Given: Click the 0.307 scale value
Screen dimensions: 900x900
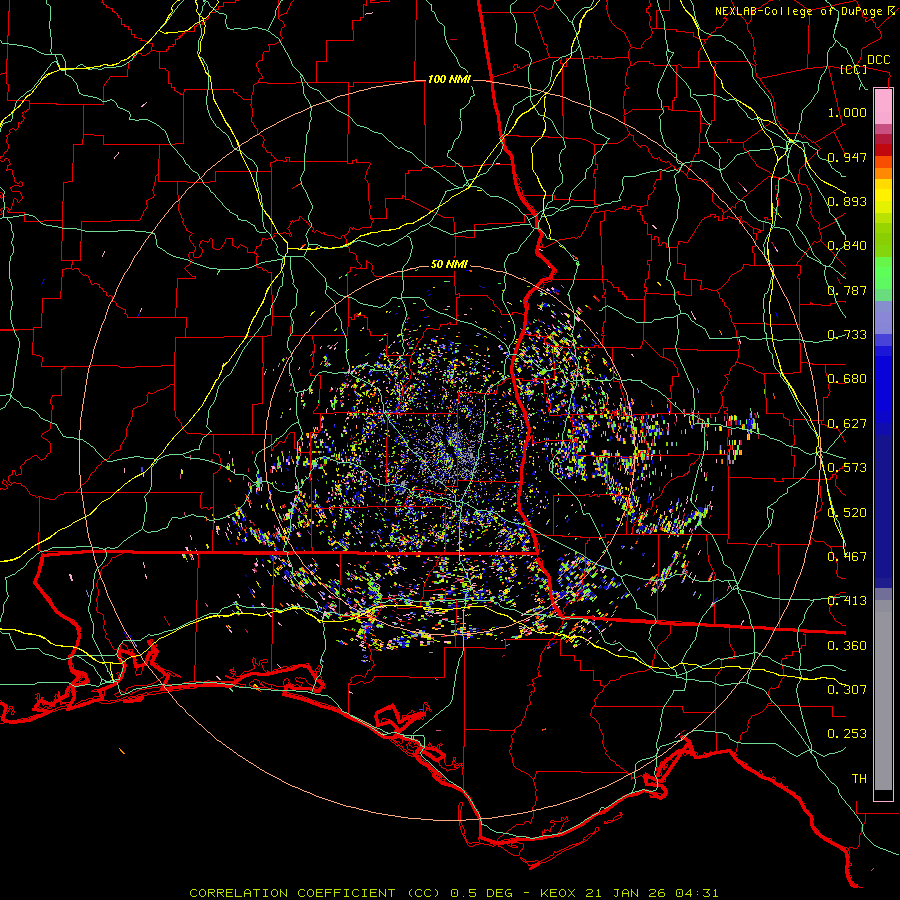Looking at the screenshot, I should point(847,690).
